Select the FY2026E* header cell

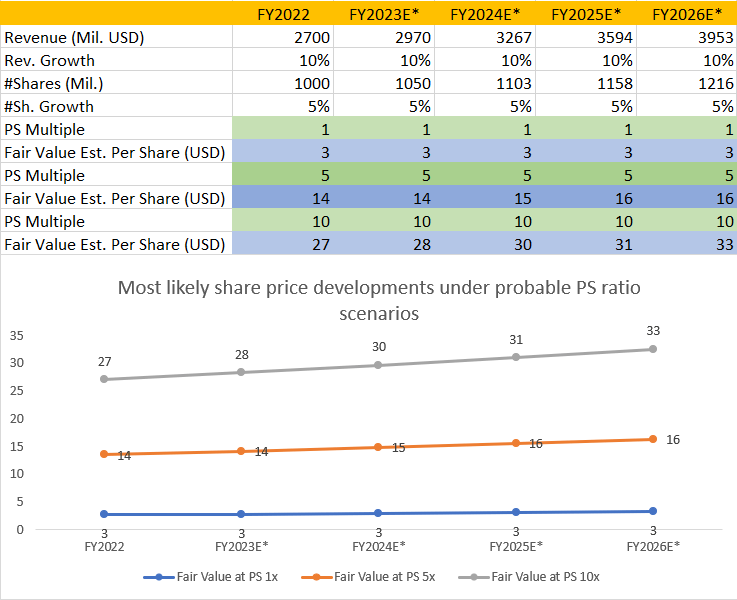tap(687, 15)
